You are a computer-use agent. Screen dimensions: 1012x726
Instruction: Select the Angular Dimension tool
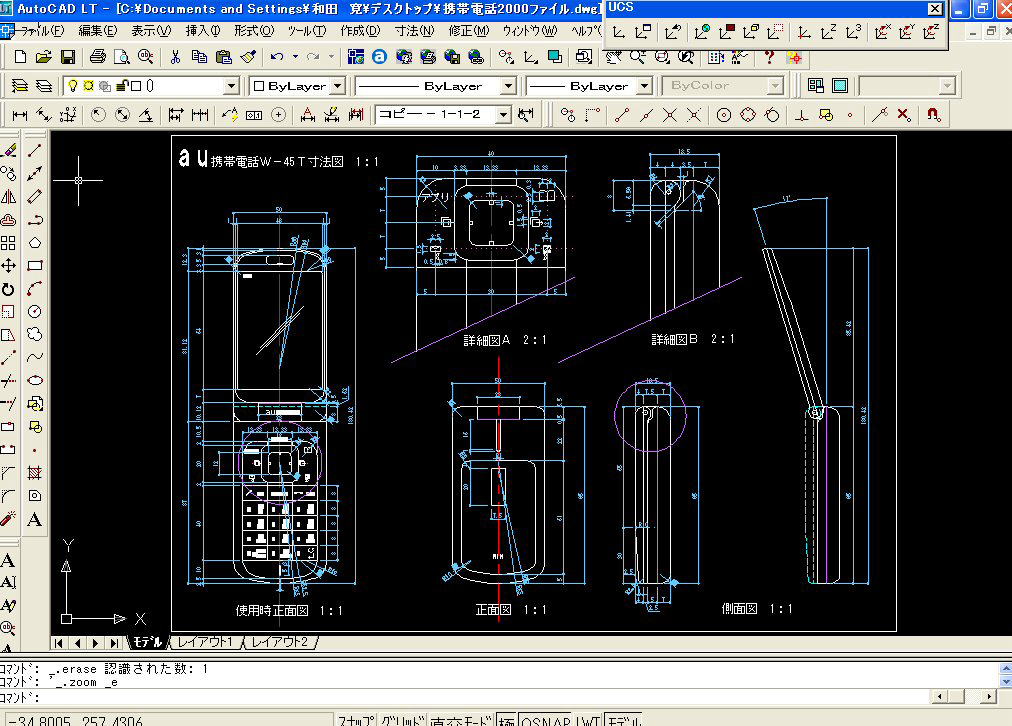point(147,115)
